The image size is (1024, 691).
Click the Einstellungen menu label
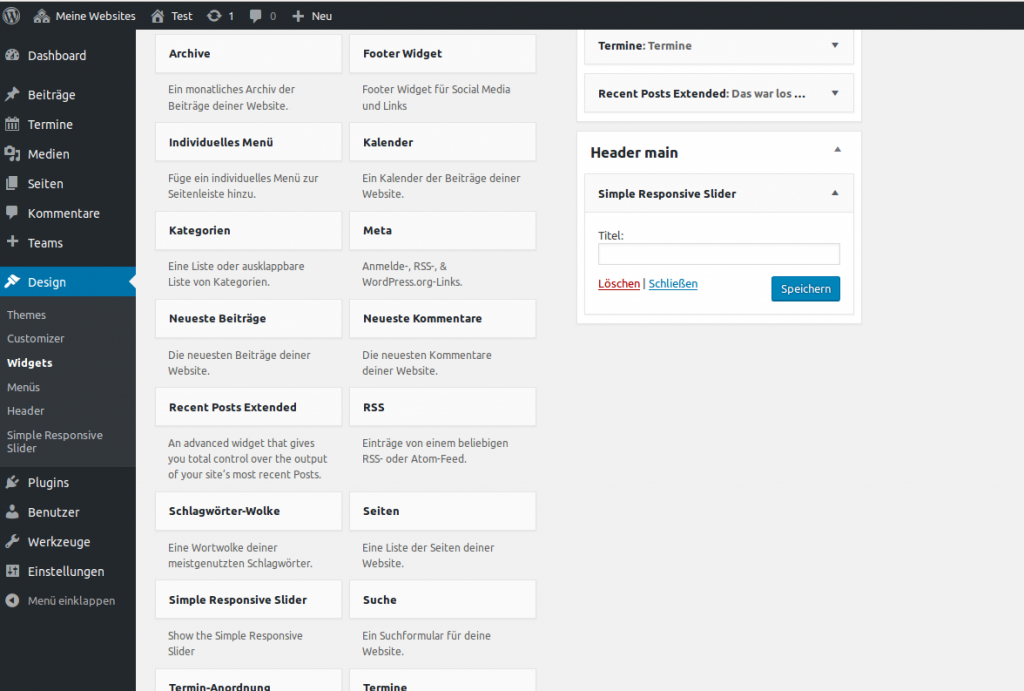(x=66, y=571)
